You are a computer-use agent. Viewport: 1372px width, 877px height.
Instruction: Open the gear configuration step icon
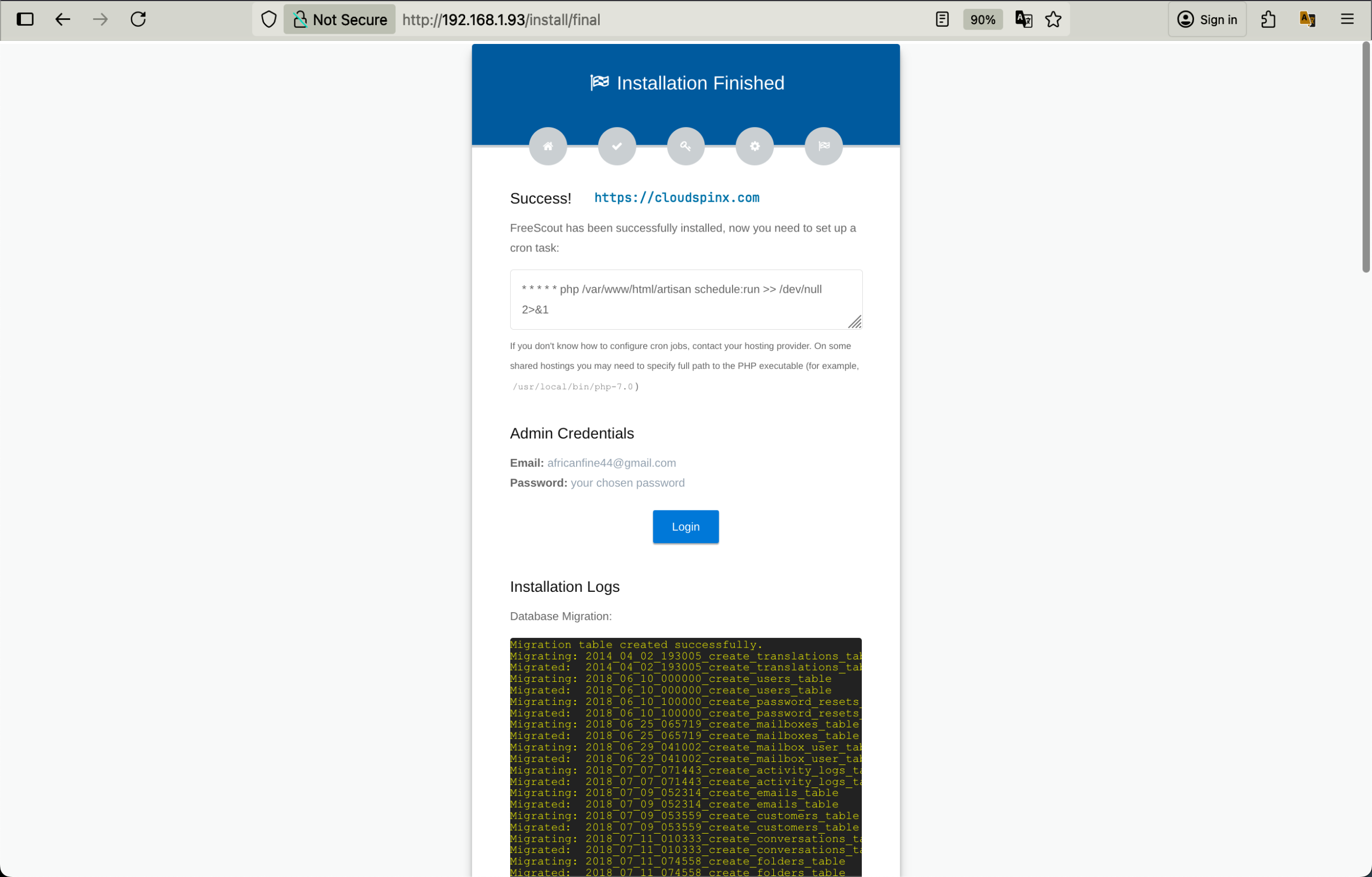755,146
